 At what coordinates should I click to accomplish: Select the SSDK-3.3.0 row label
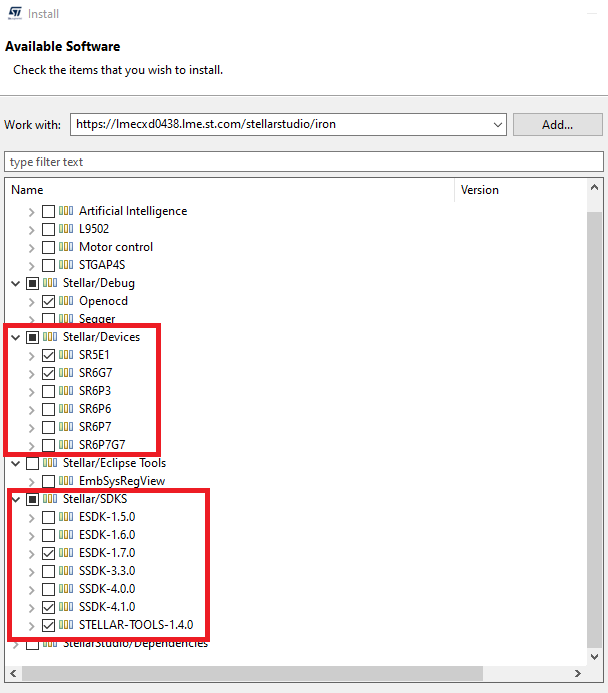[x=107, y=571]
